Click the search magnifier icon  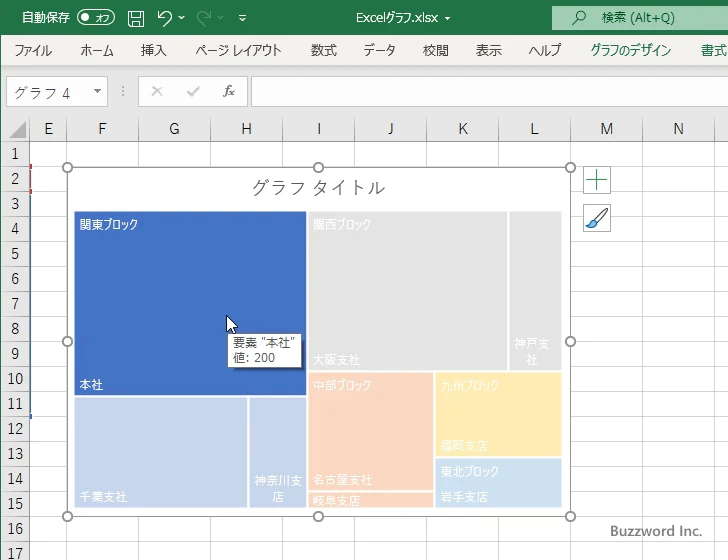(578, 18)
